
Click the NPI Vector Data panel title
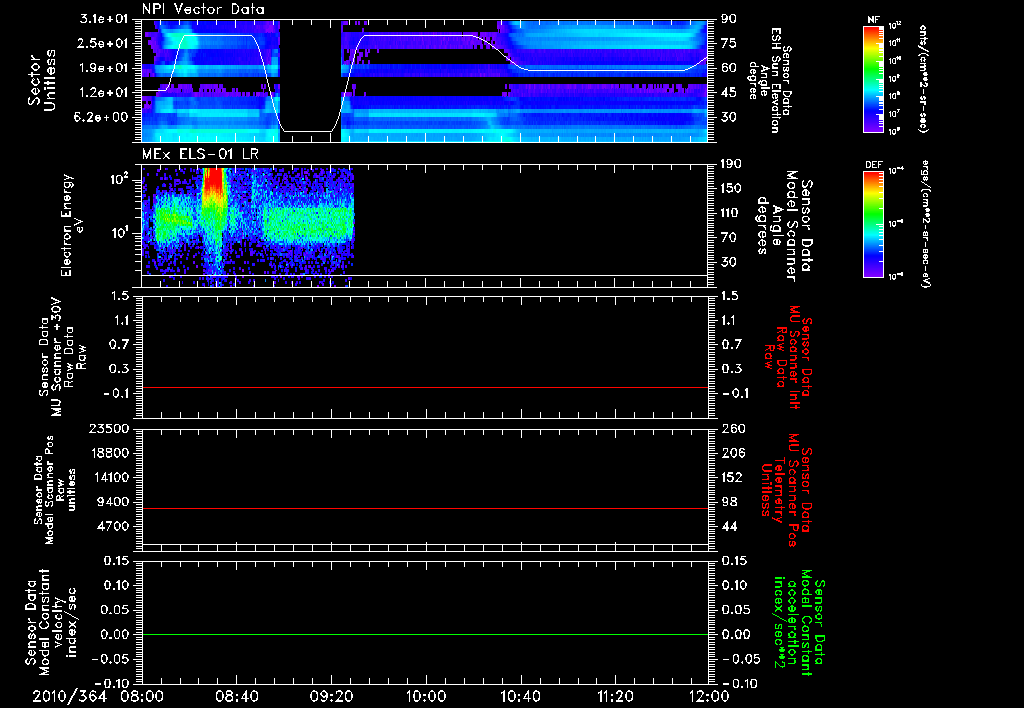tap(203, 9)
